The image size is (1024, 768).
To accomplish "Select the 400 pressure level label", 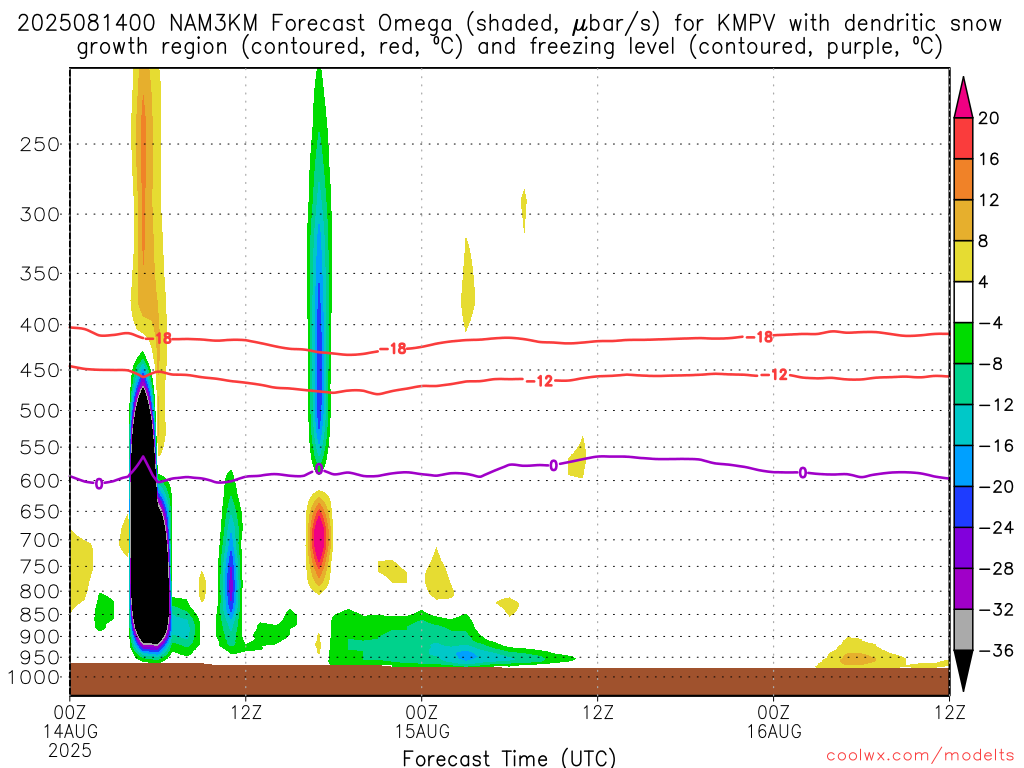I will 40,325.
